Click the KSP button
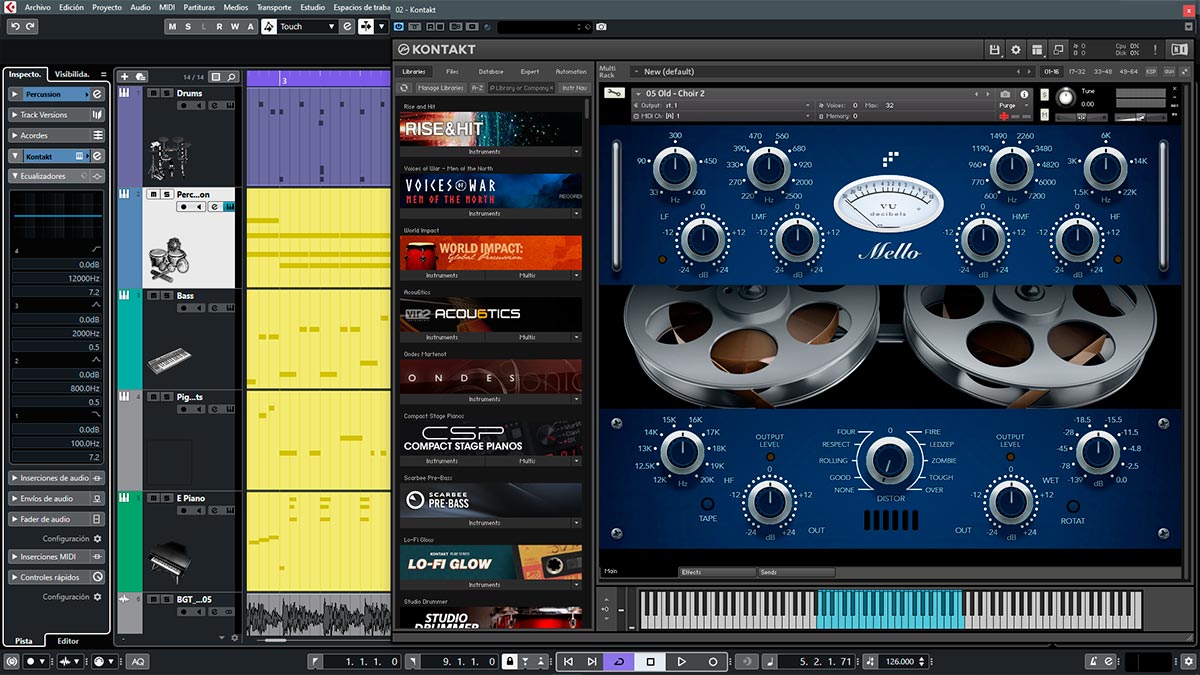 (x=1151, y=72)
